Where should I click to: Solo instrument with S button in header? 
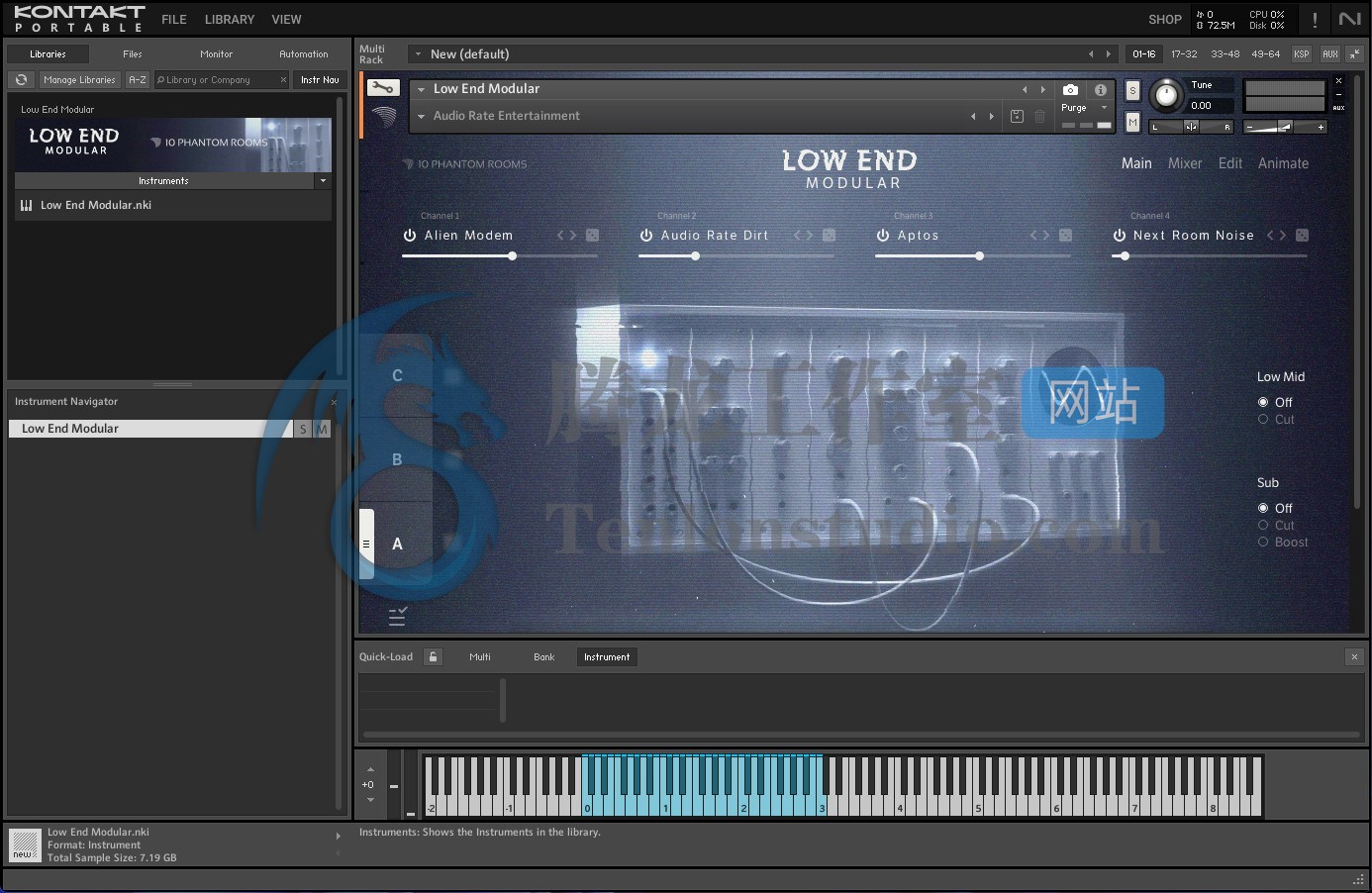click(x=1133, y=90)
